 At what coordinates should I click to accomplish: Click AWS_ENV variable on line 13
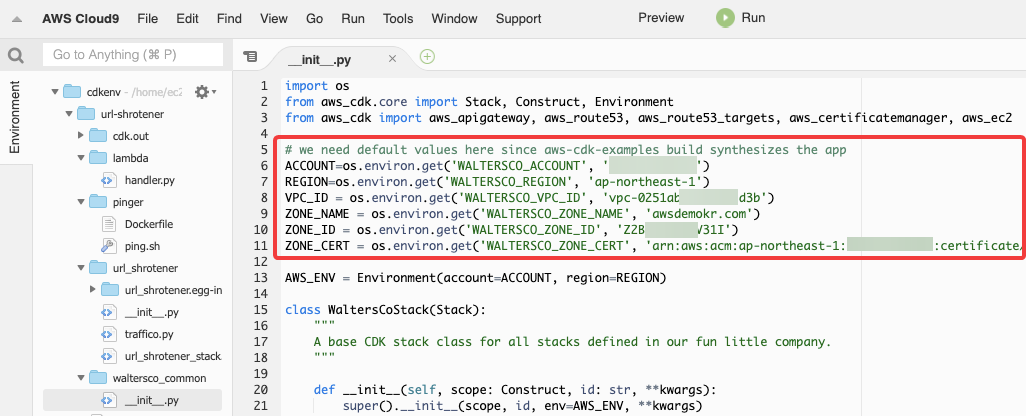pos(310,277)
